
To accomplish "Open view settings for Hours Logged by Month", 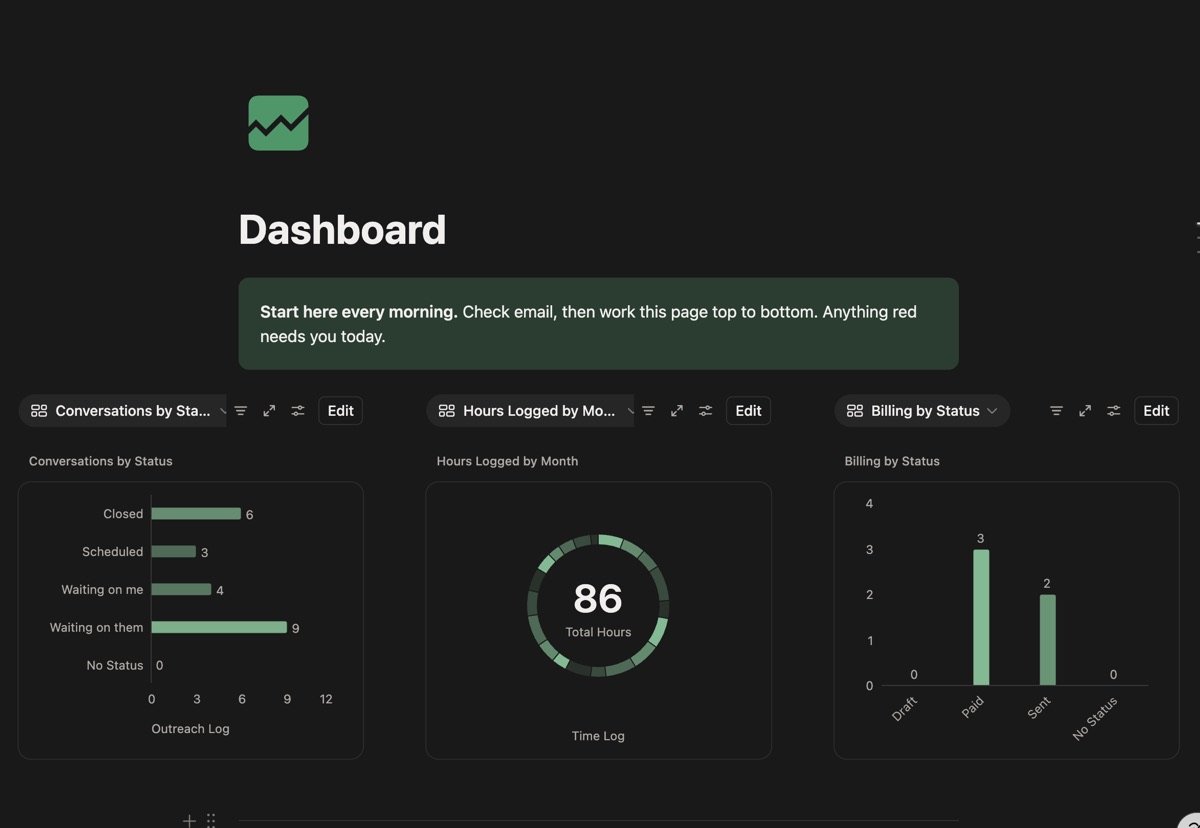I will (706, 411).
